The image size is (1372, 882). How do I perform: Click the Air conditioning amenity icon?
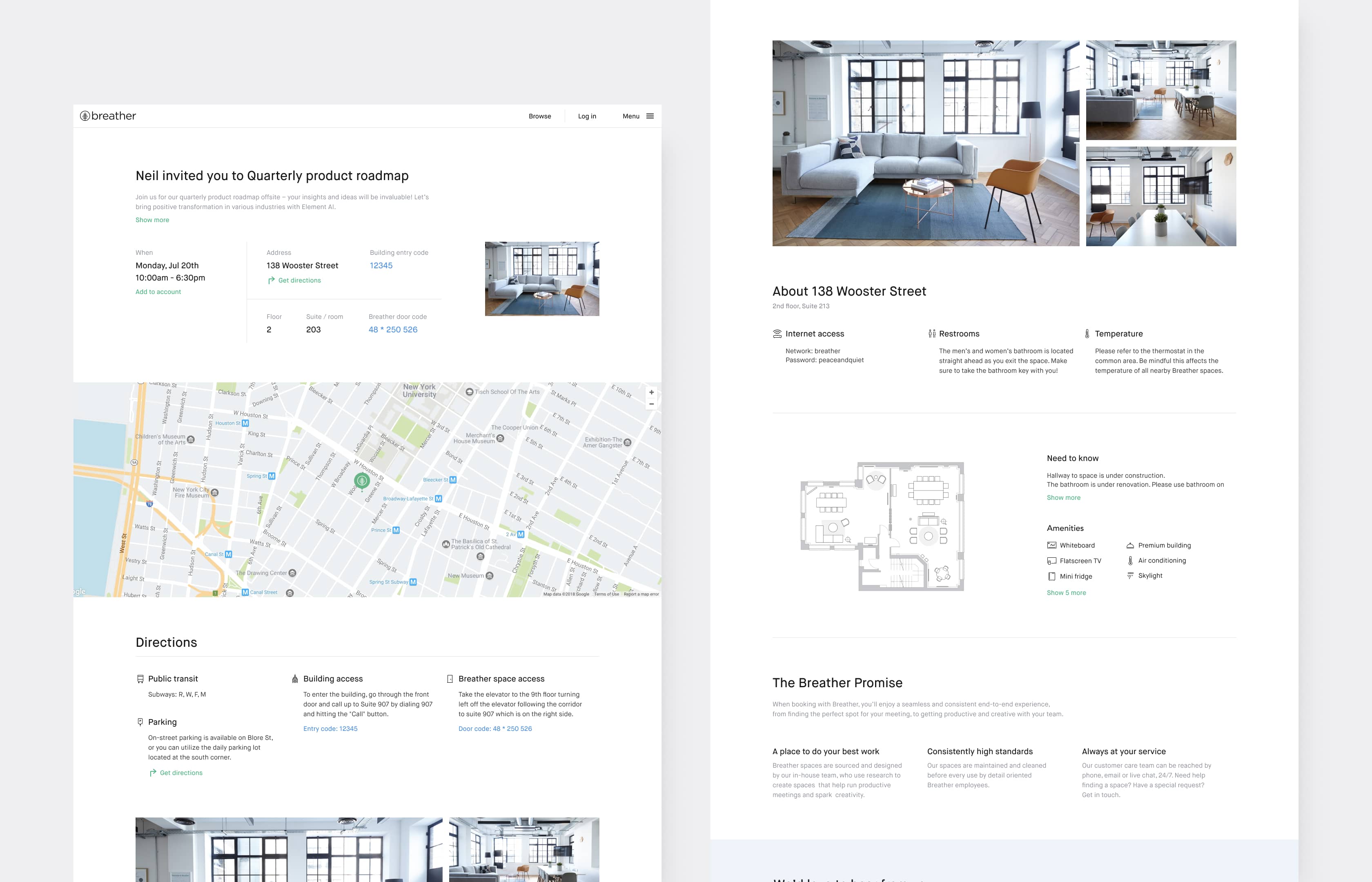pyautogui.click(x=1130, y=561)
